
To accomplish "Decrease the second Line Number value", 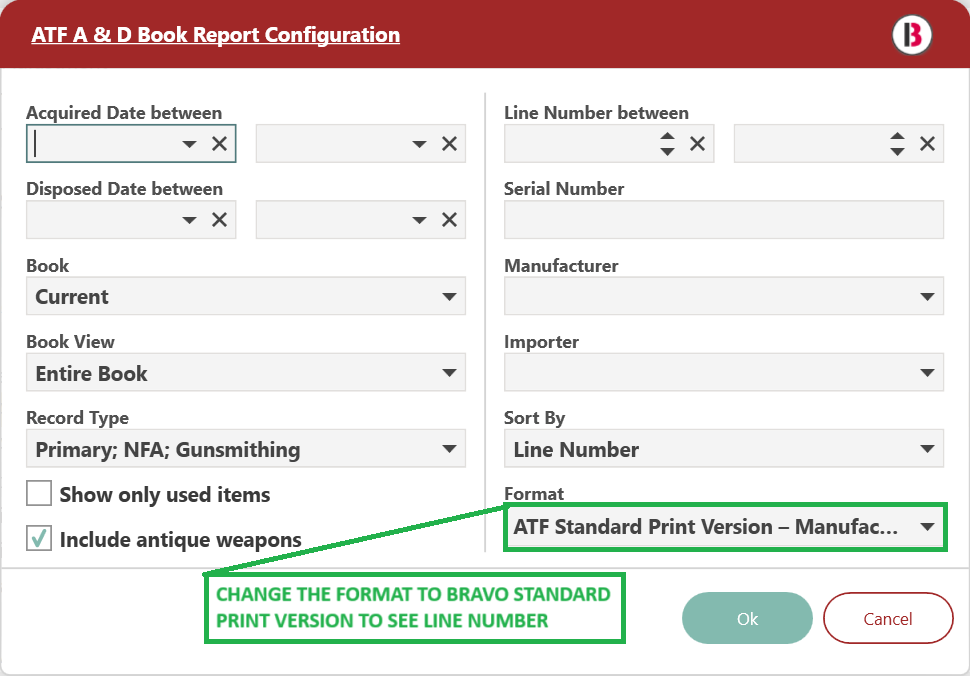I will point(898,152).
